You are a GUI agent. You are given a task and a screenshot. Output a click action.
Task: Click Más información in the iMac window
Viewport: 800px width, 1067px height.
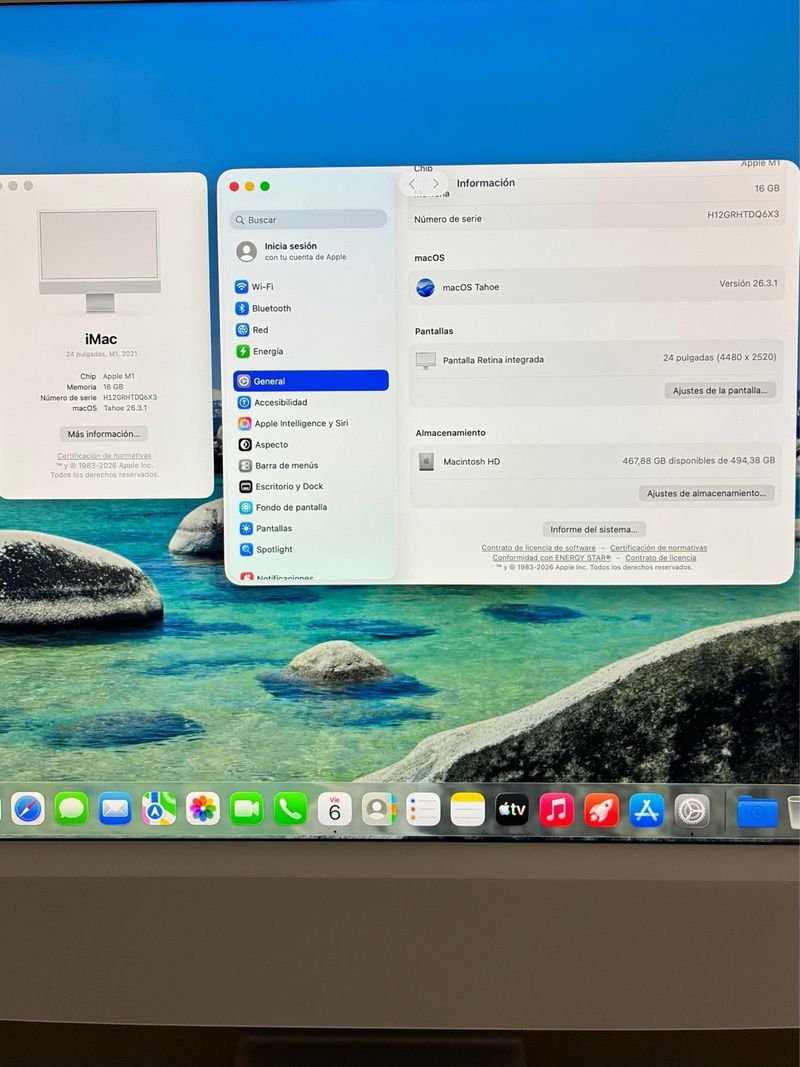(x=103, y=433)
